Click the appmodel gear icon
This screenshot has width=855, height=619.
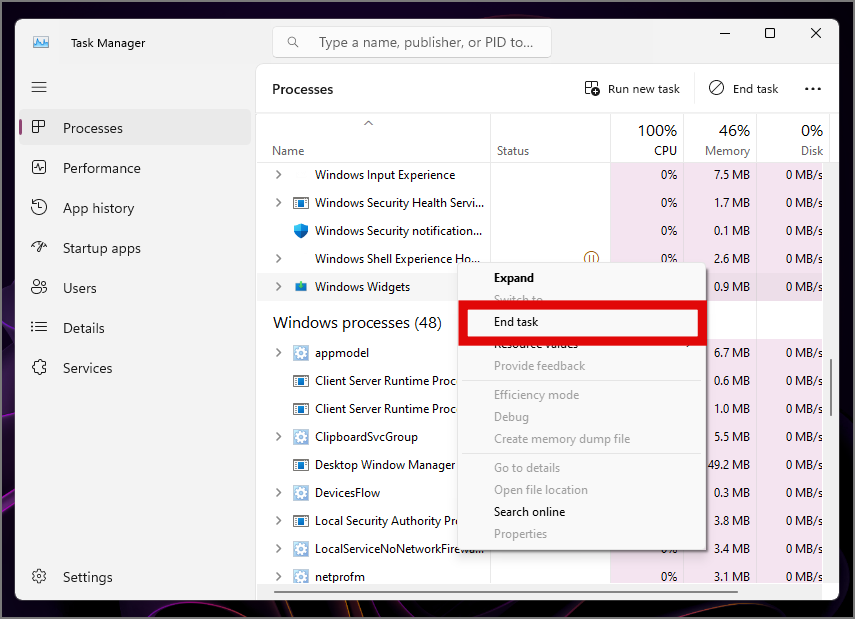pyautogui.click(x=301, y=353)
